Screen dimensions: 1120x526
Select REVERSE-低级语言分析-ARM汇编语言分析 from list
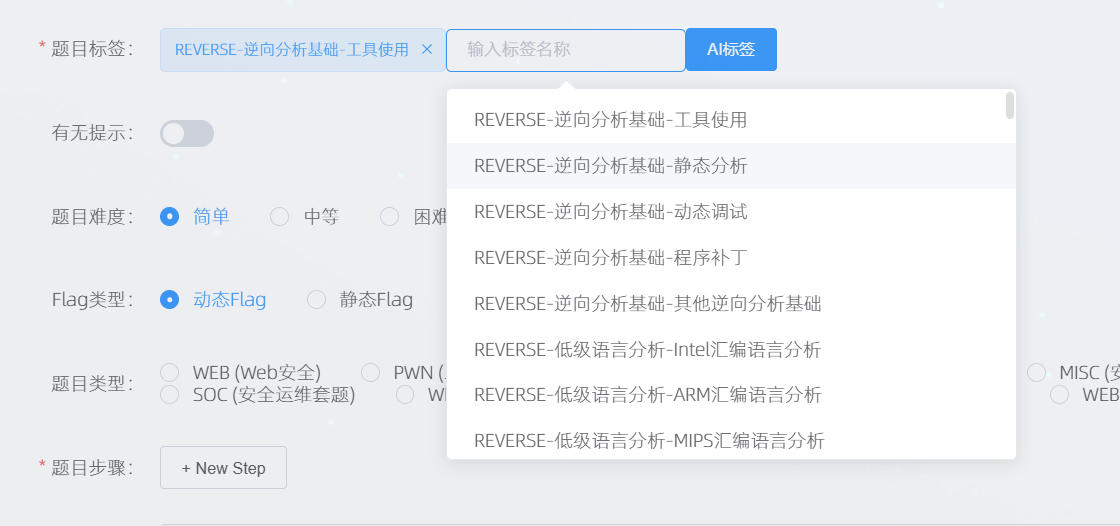coord(647,395)
